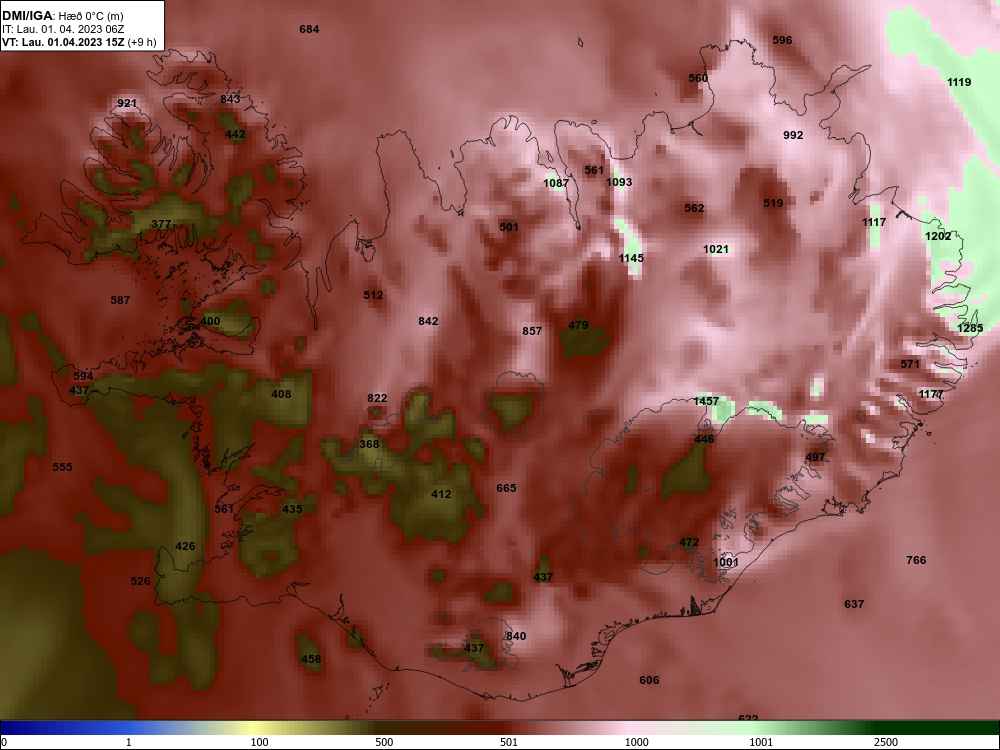Click the map value 560
Image resolution: width=1000 pixels, height=750 pixels.
698,78
